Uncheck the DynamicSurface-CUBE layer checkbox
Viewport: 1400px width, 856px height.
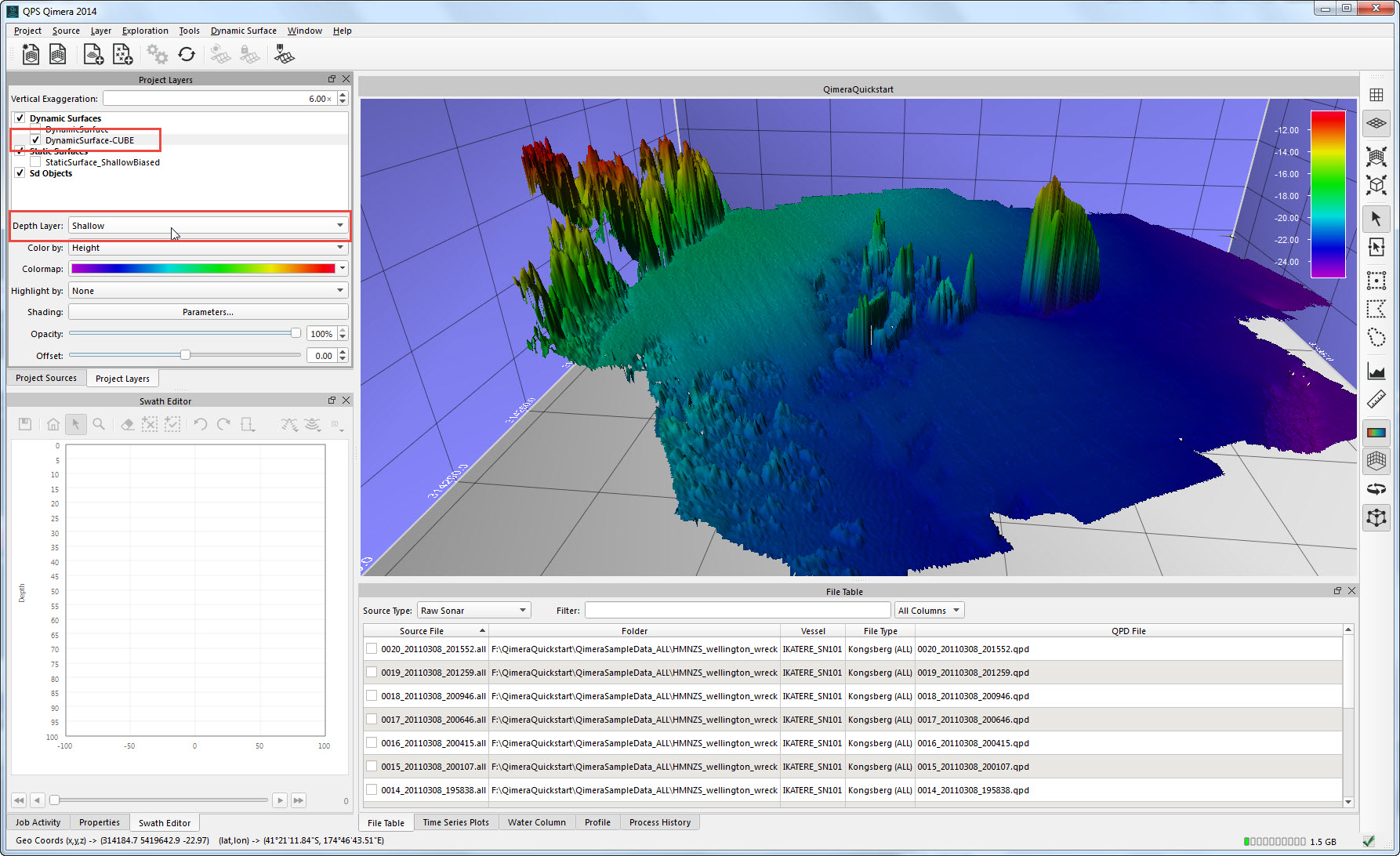point(35,140)
